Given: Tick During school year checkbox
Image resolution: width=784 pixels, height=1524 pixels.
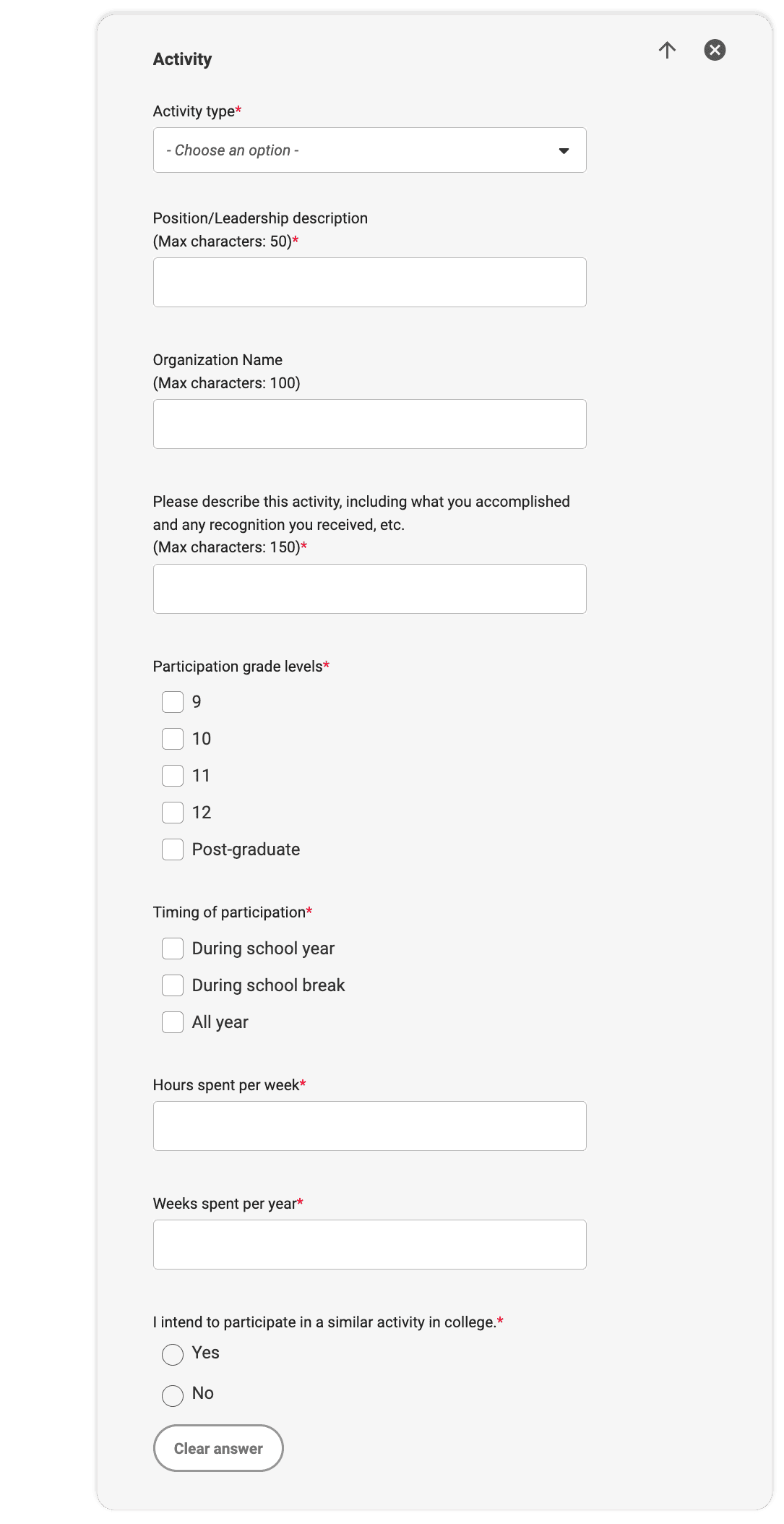Looking at the screenshot, I should coord(173,949).
